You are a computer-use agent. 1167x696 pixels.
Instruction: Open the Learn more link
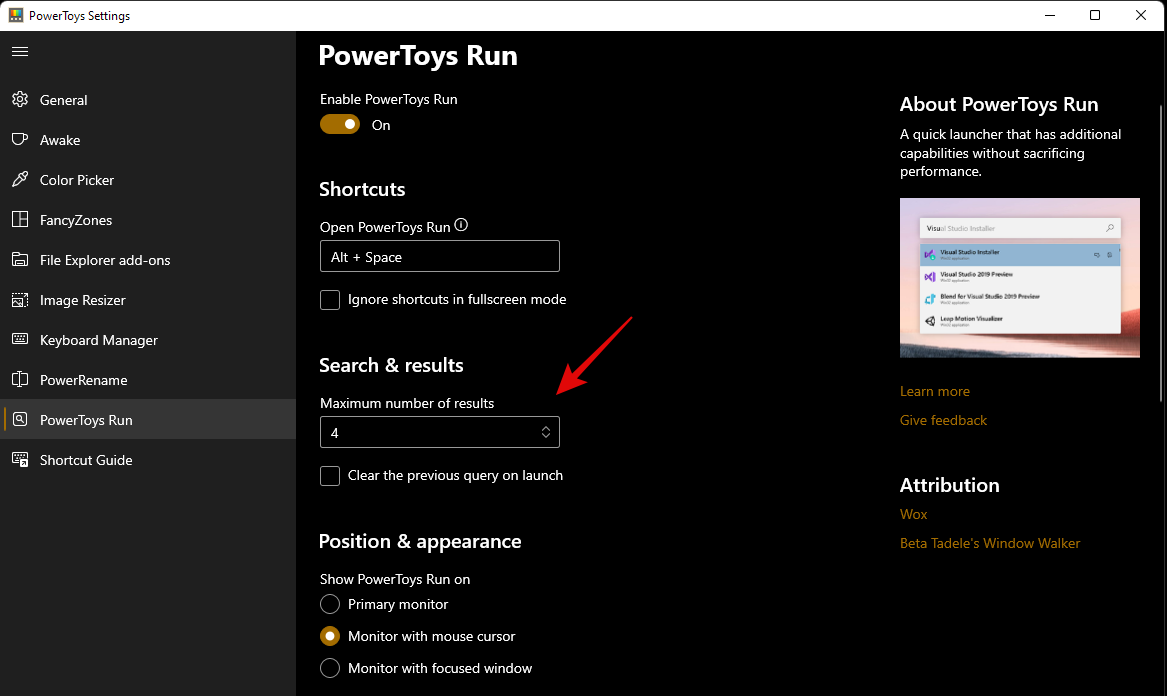(934, 391)
